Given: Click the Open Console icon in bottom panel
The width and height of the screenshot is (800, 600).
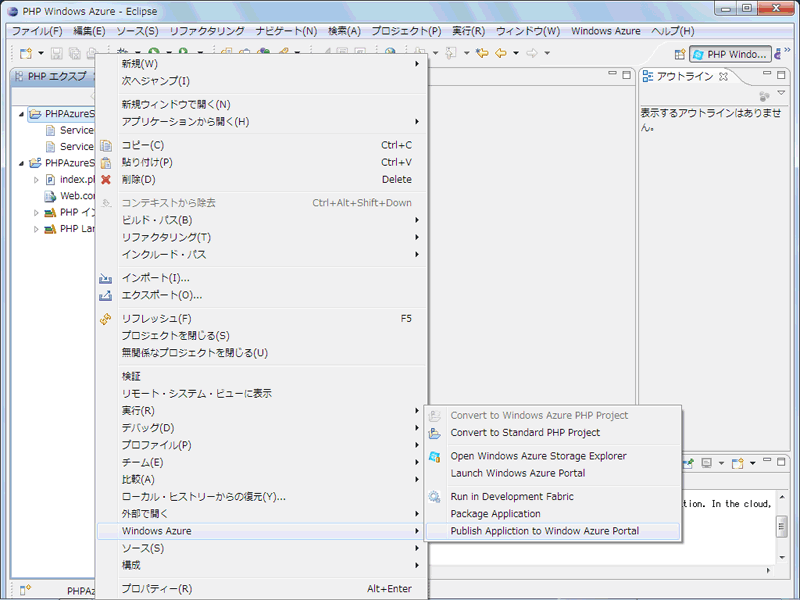Looking at the screenshot, I should coord(737,463).
